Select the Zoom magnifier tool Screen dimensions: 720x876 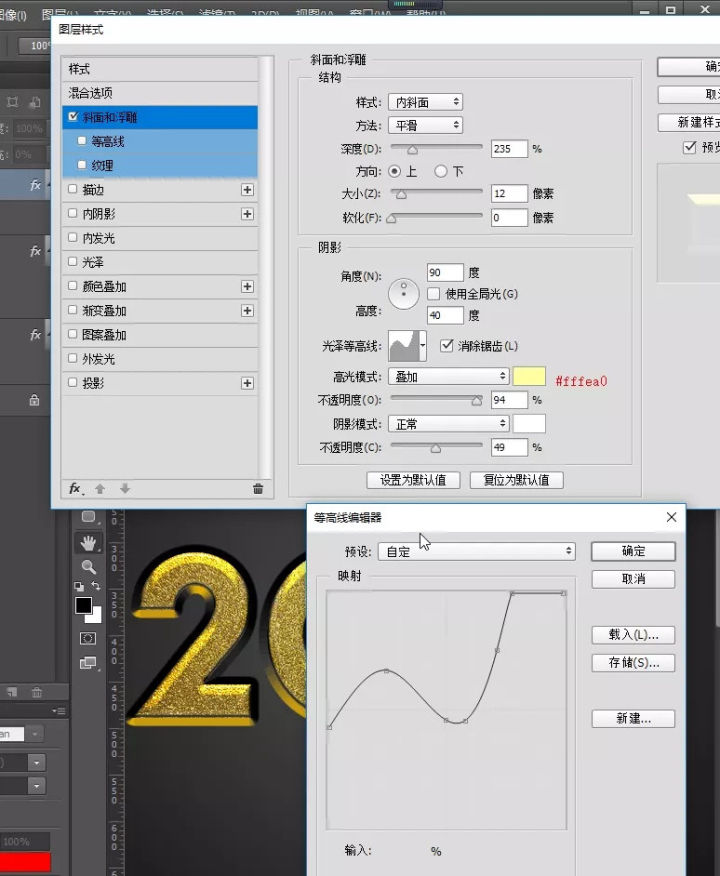tap(89, 567)
